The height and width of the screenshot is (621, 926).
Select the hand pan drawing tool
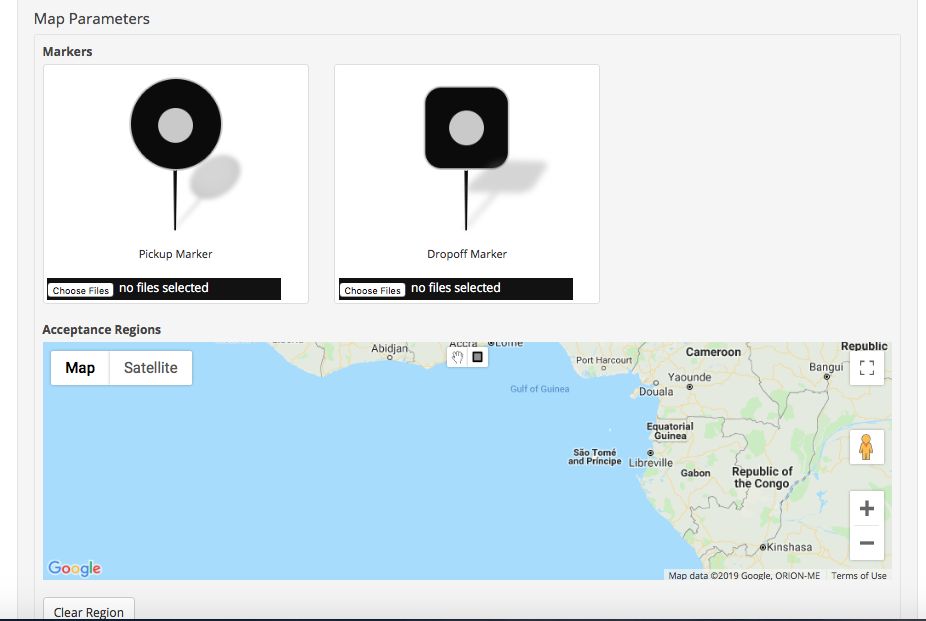pyautogui.click(x=457, y=357)
